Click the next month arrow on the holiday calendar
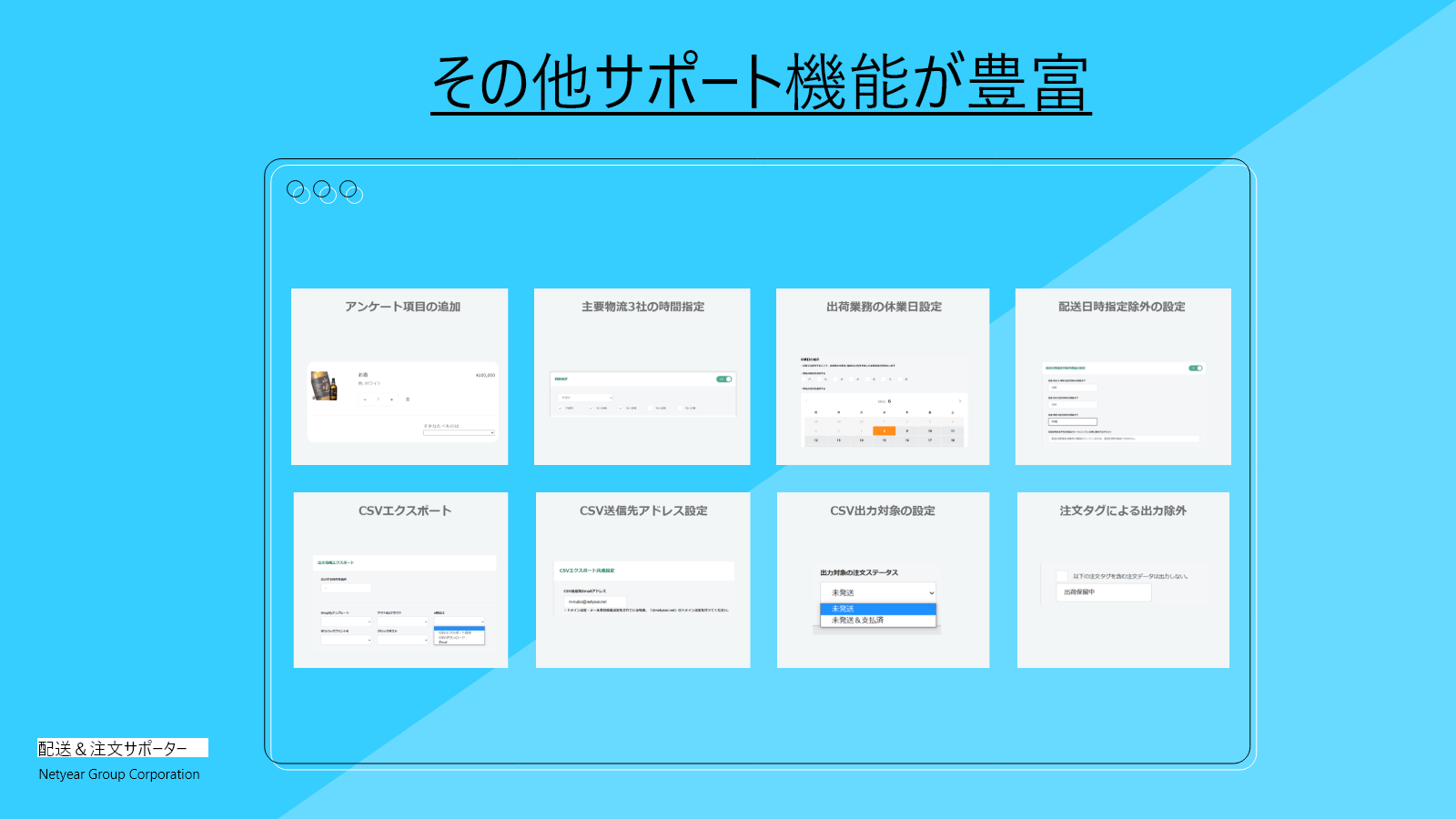This screenshot has width=1456, height=819. [960, 400]
